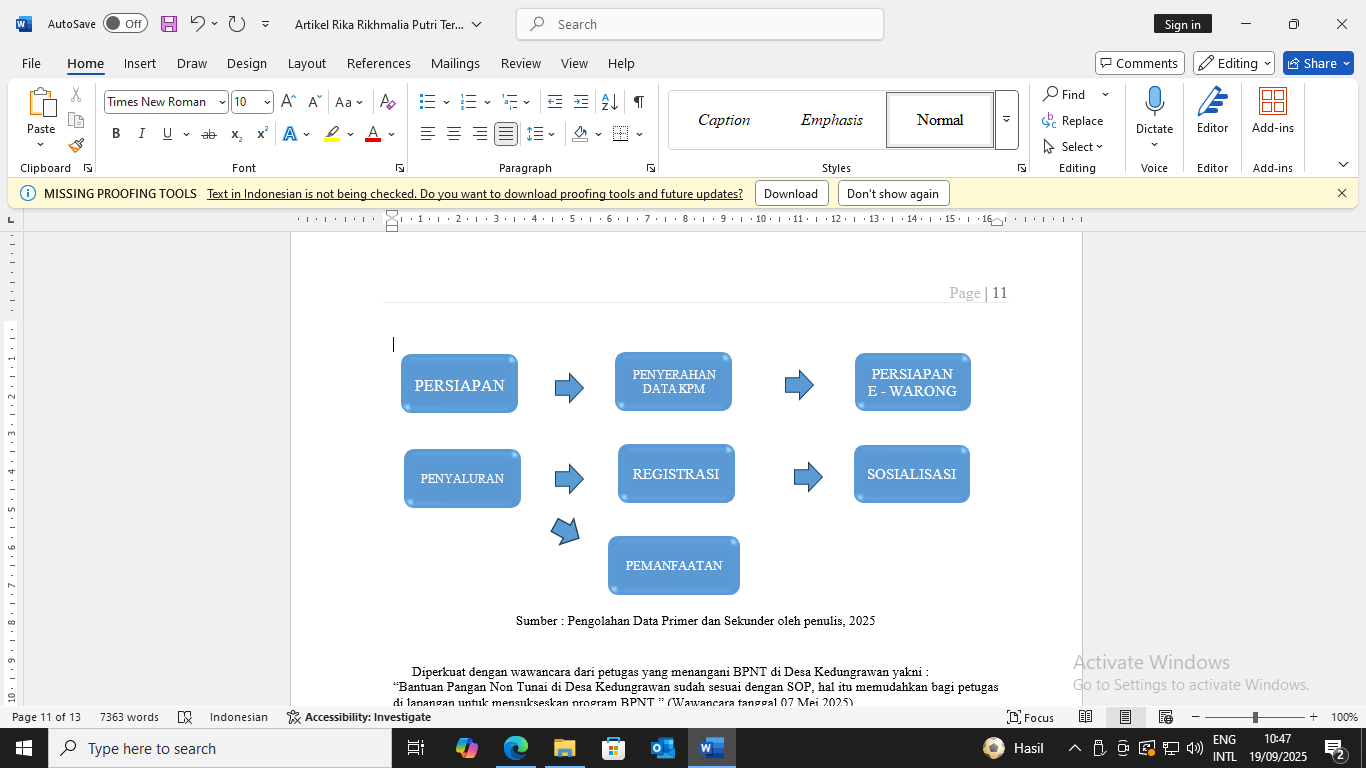
Task: Click Download for proofing tools
Action: coord(790,194)
